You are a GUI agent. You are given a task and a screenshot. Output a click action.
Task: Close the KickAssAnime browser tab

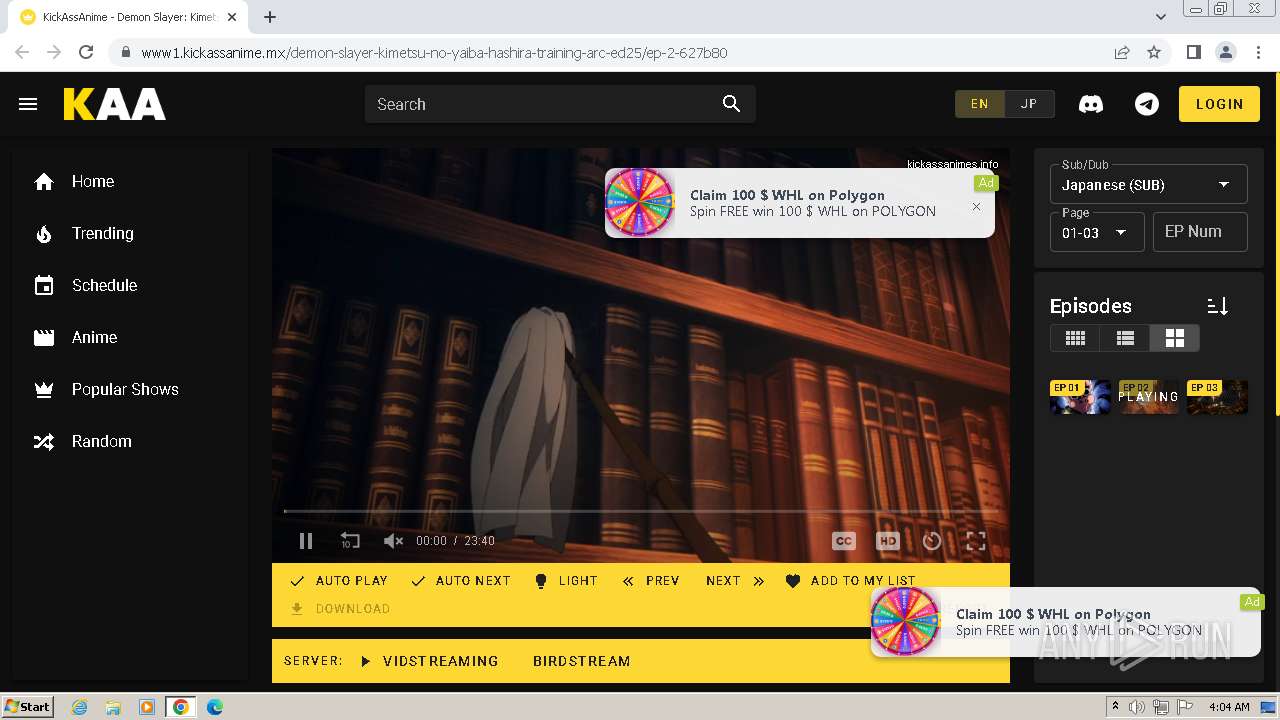point(233,17)
